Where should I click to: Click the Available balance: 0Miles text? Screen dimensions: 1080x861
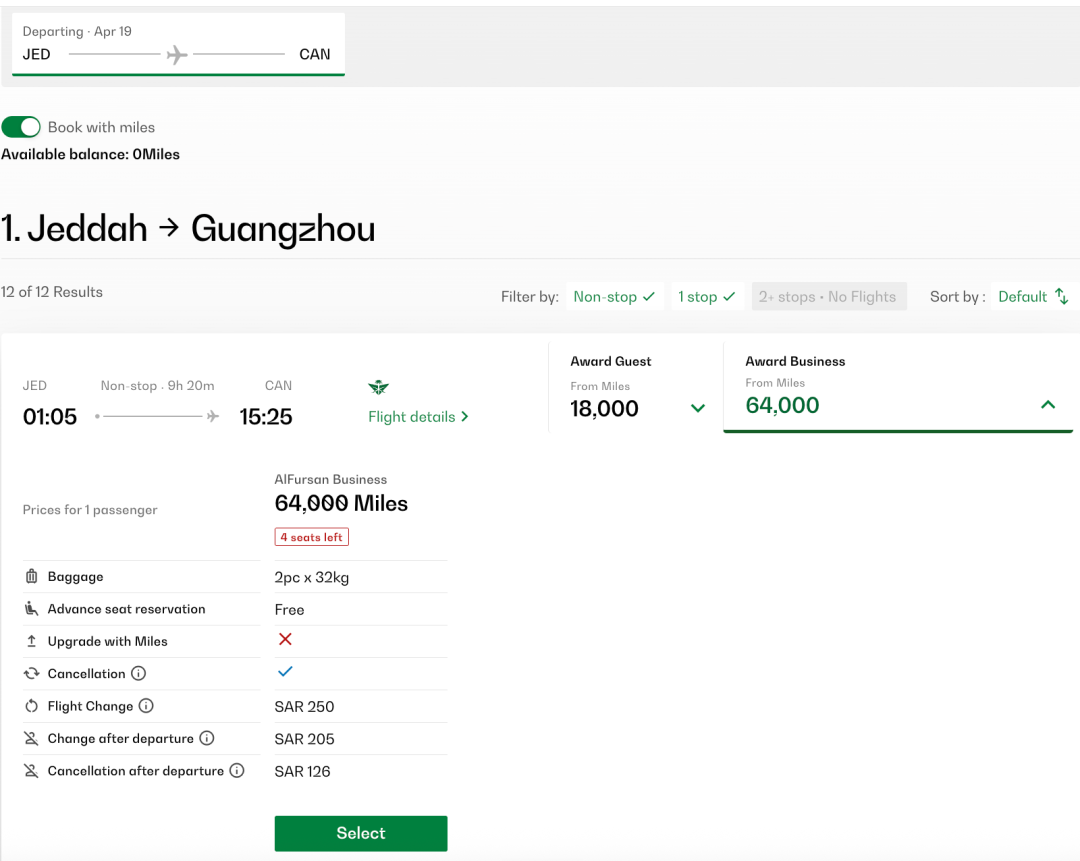click(x=90, y=154)
